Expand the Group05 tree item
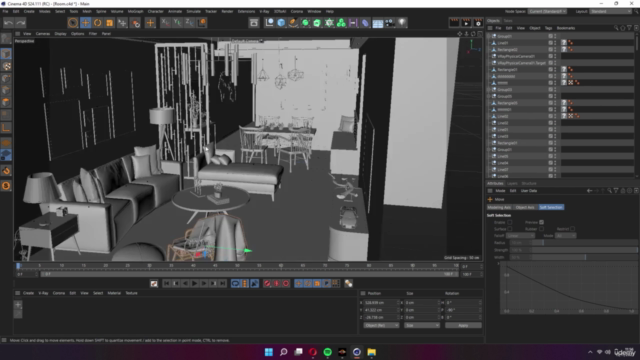The width and height of the screenshot is (640, 360). (489, 96)
